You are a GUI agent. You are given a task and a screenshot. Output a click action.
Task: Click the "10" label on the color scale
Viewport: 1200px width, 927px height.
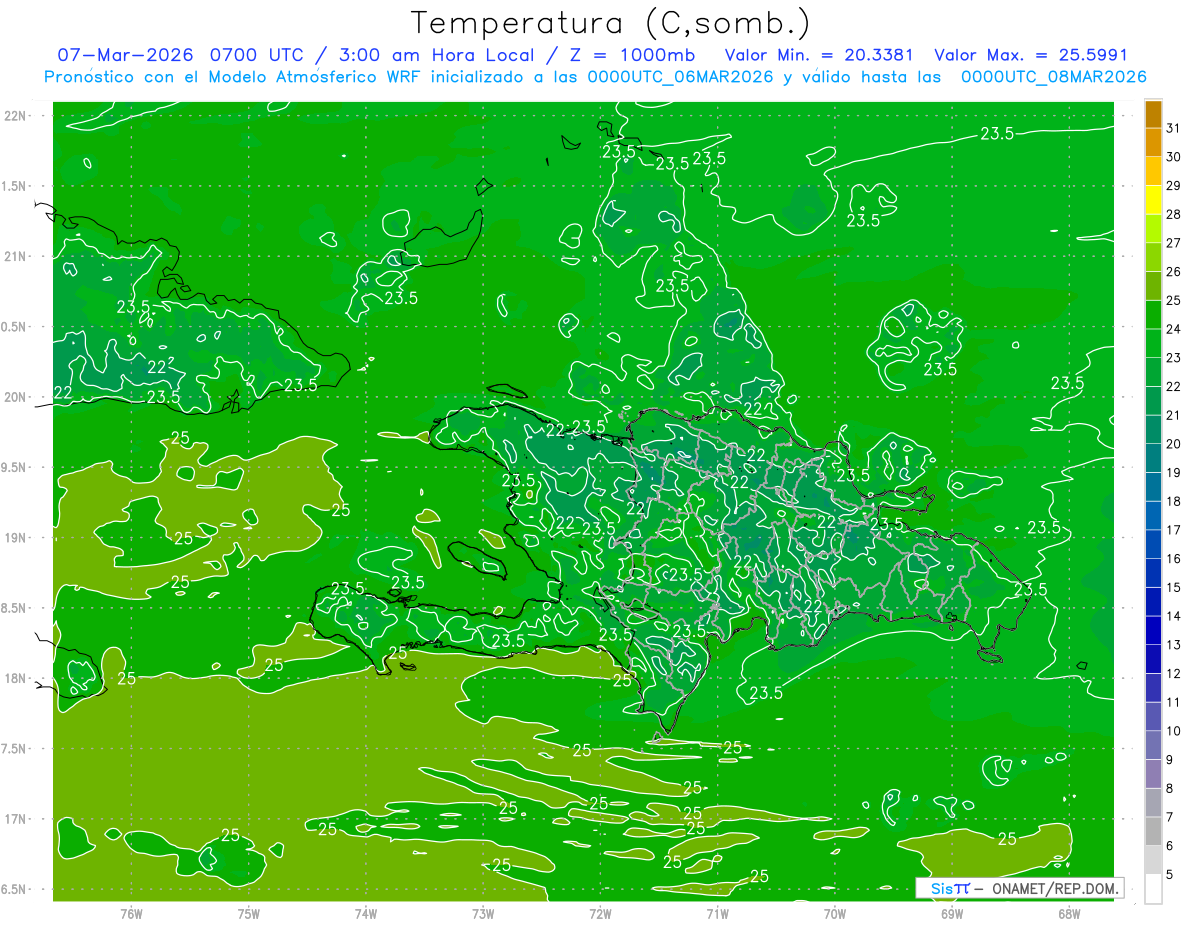coord(1174,731)
